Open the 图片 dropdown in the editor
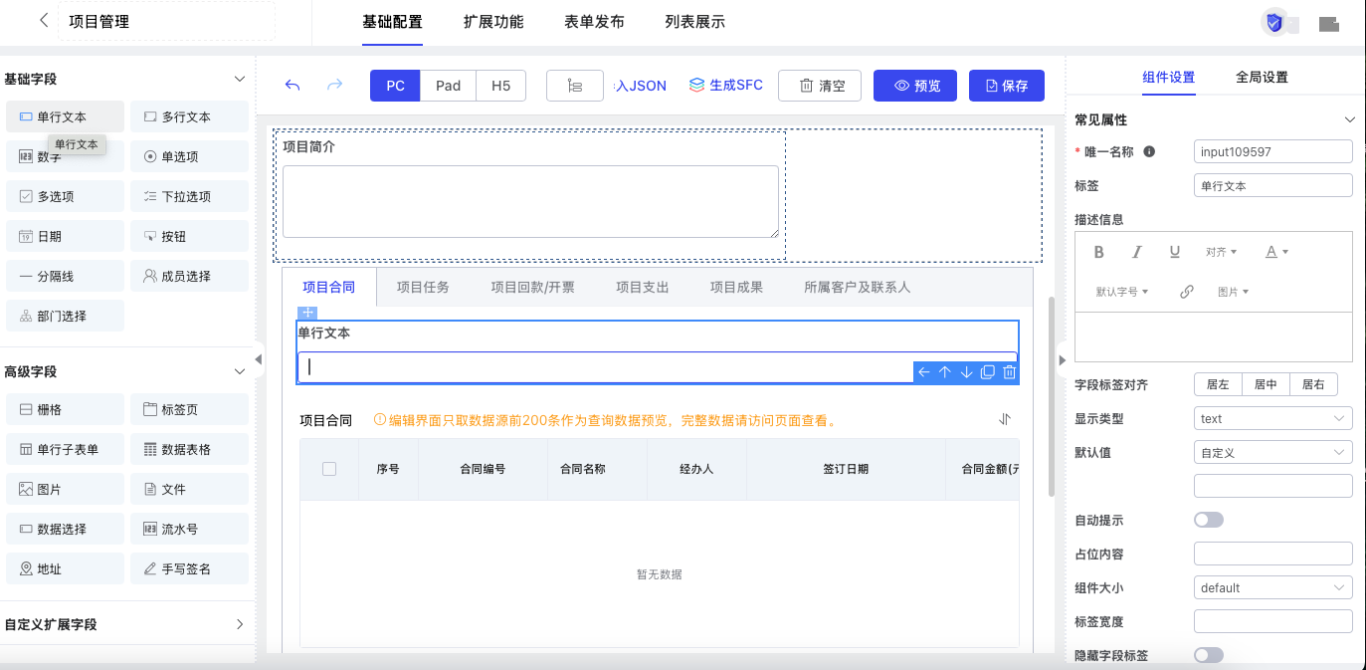Viewport: 1366px width, 670px height. coord(1233,292)
